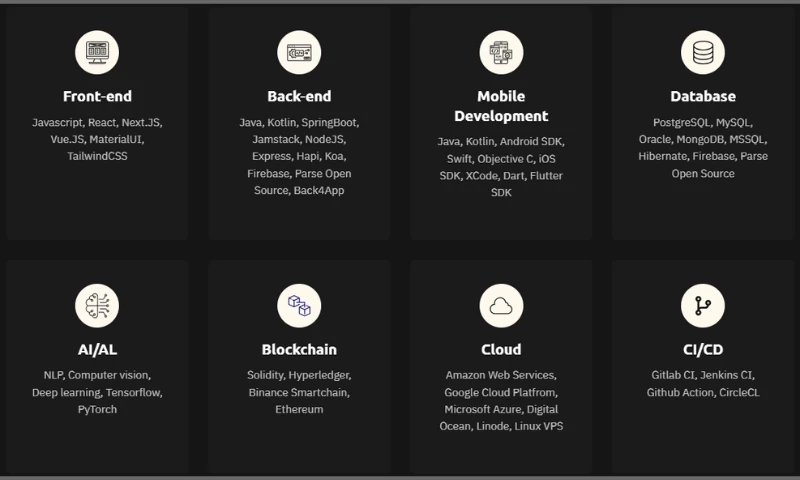Click the Cloud outline icon
Viewport: 800px width, 480px height.
[x=501, y=305]
